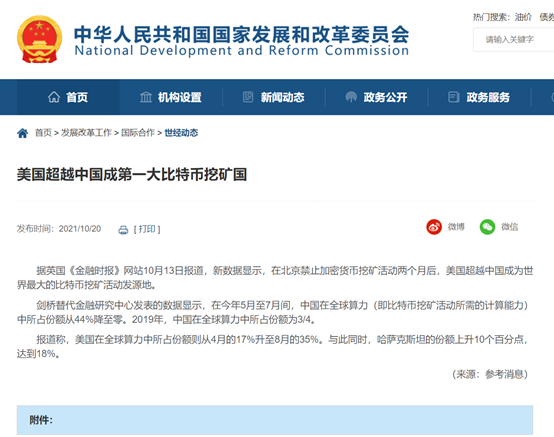Open 世经动态 breadcrumb link
This screenshot has width=554, height=437.
[181, 133]
